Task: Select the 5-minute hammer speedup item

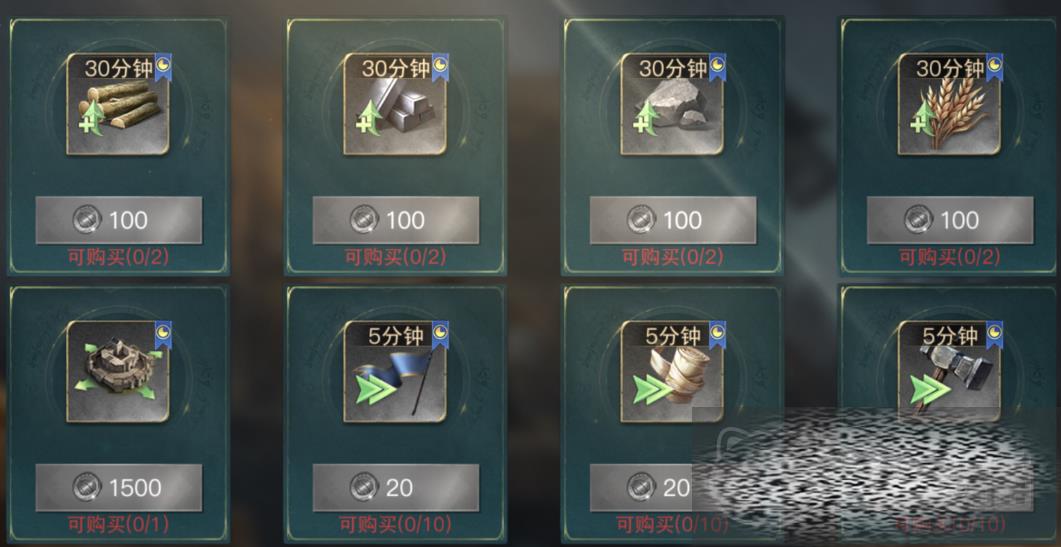Action: tap(949, 372)
